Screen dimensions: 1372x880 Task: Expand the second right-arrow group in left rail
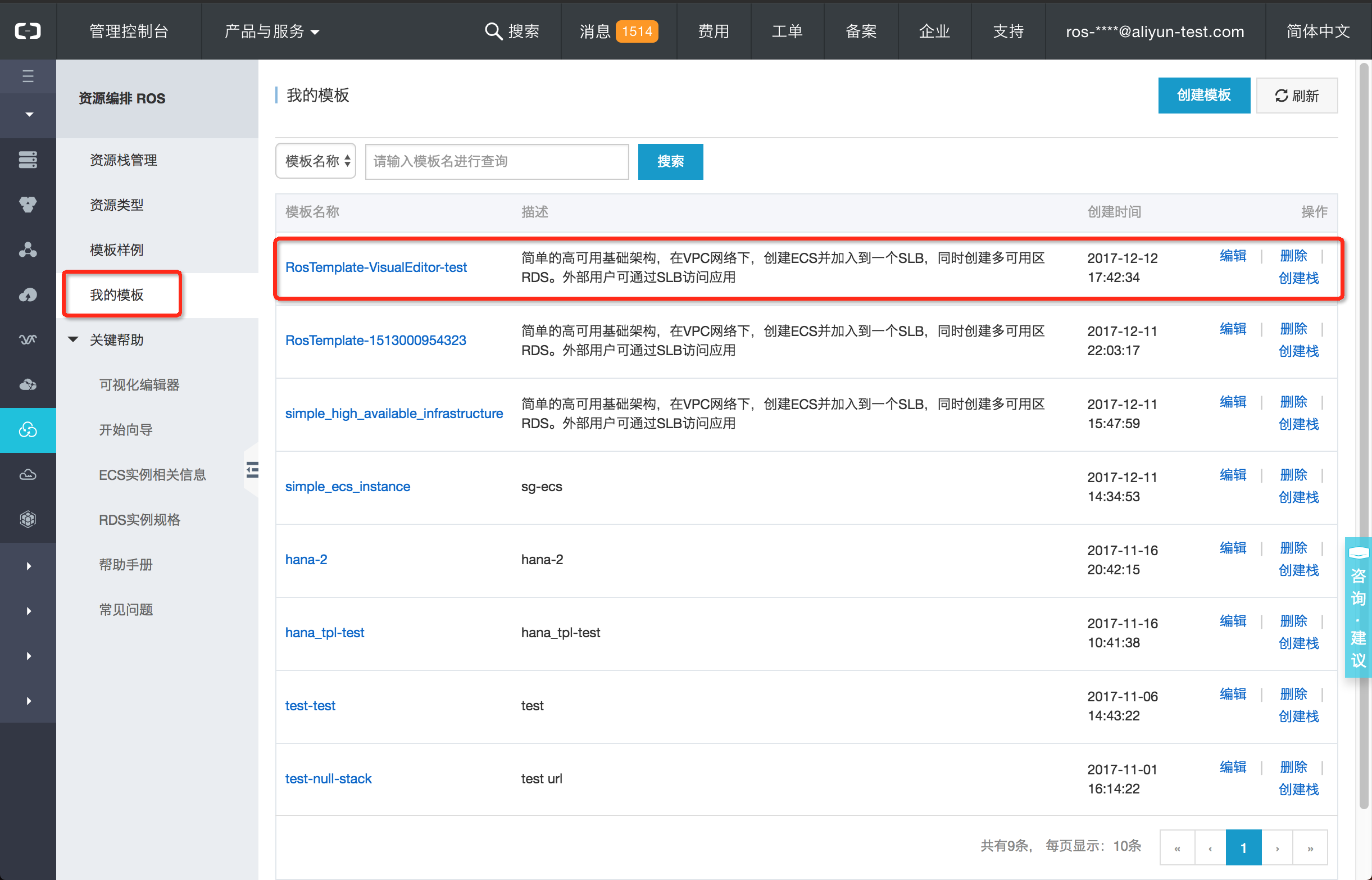pyautogui.click(x=29, y=611)
